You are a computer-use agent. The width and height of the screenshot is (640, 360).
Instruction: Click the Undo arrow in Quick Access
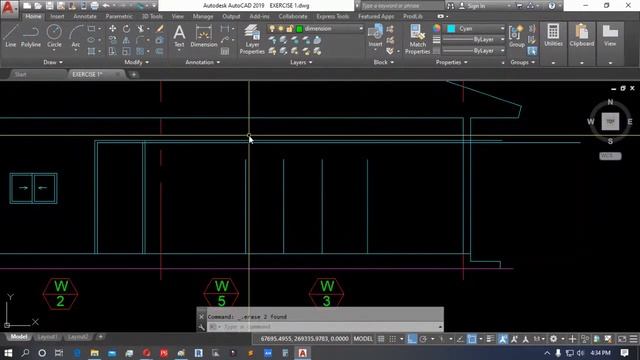[106, 6]
